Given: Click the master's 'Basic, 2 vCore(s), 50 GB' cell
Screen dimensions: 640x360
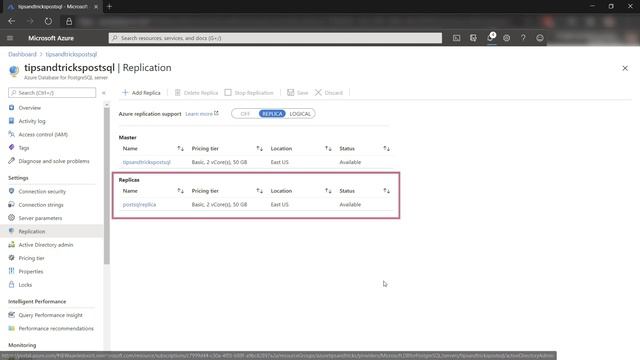Looking at the screenshot, I should pyautogui.click(x=219, y=162).
